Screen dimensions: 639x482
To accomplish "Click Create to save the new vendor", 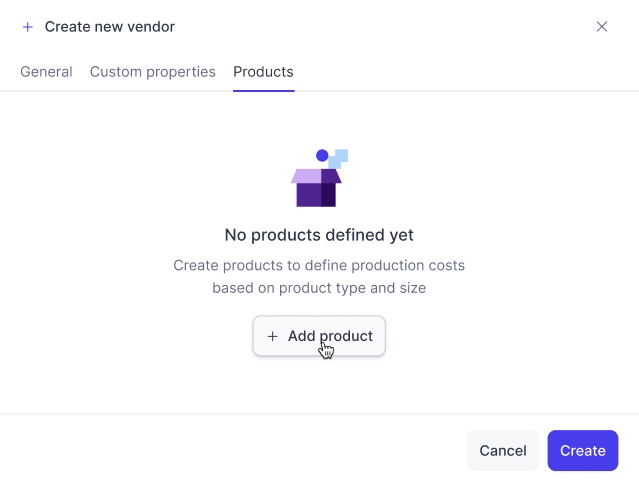I will [583, 451].
